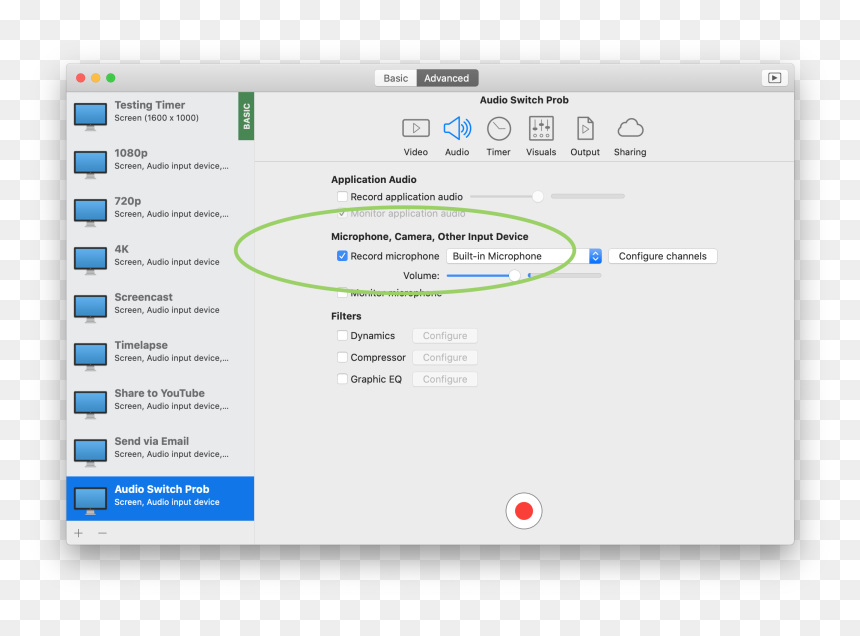Adjust the application audio volume slider
Screen dimensions: 860x636
pyautogui.click(x=538, y=196)
